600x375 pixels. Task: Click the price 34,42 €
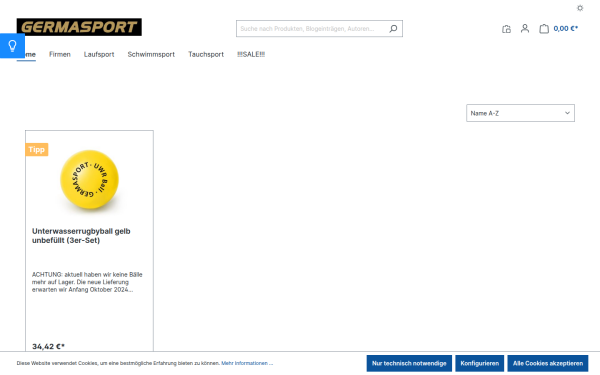coord(48,347)
